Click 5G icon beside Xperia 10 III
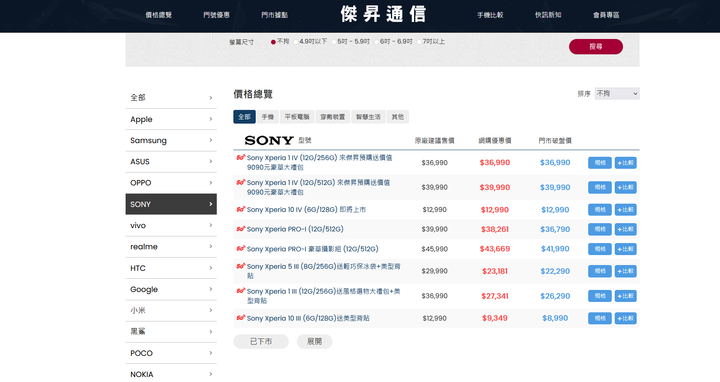 point(241,318)
